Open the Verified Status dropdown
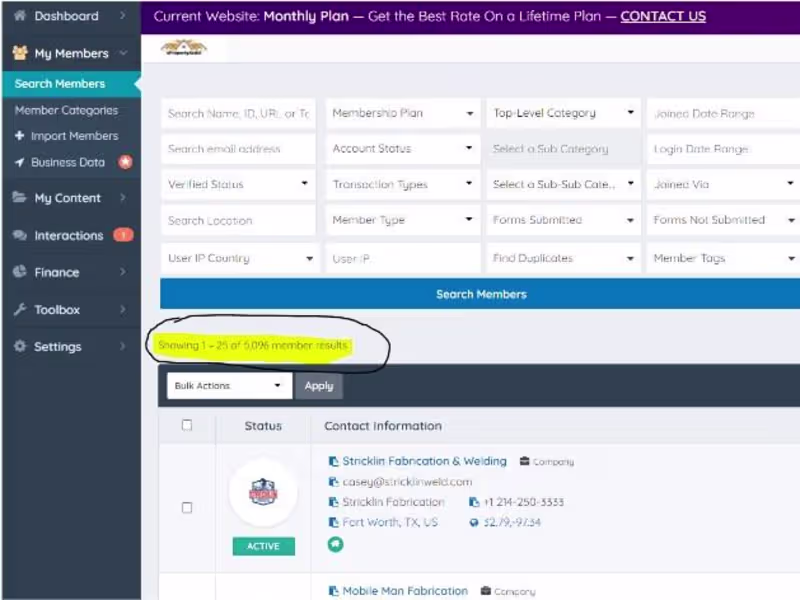The height and width of the screenshot is (600, 800). click(238, 184)
